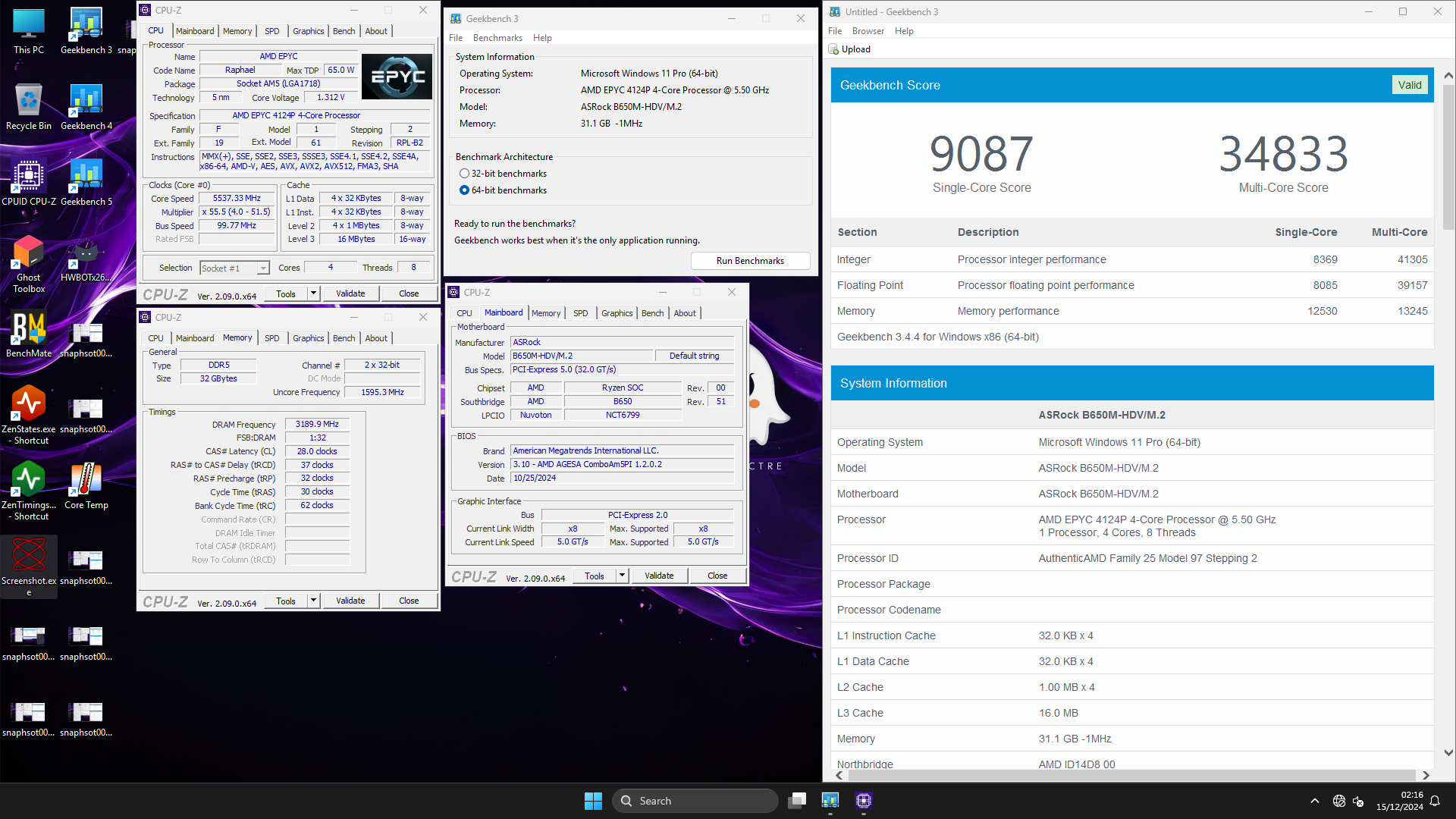Switch to Mainboard tab in top CPU-Z
The height and width of the screenshot is (819, 1456).
point(195,31)
